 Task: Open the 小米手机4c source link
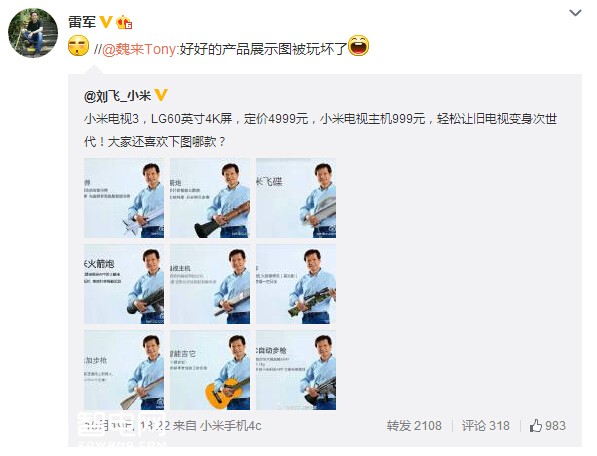tap(231, 426)
